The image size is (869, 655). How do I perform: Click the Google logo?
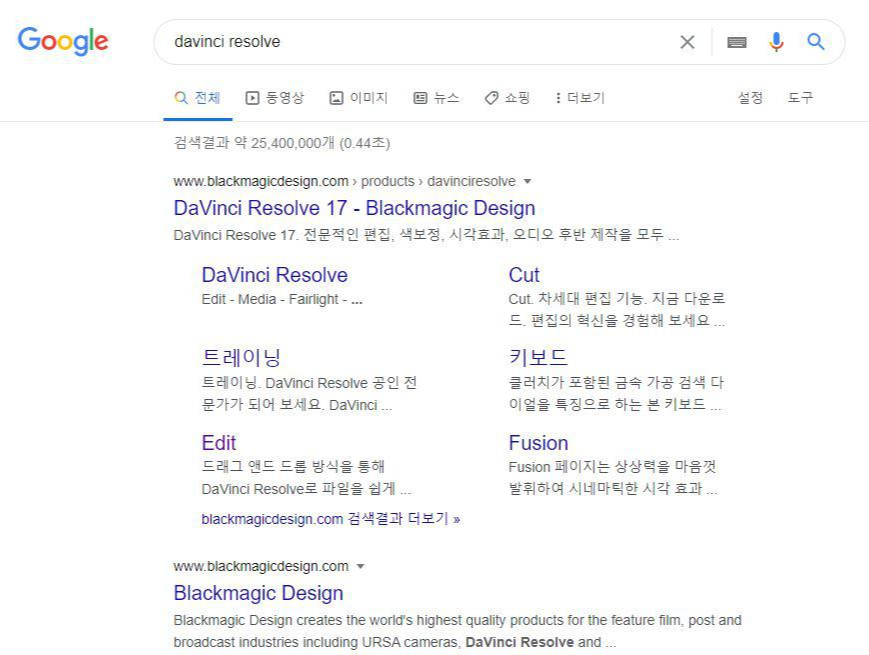(x=63, y=42)
